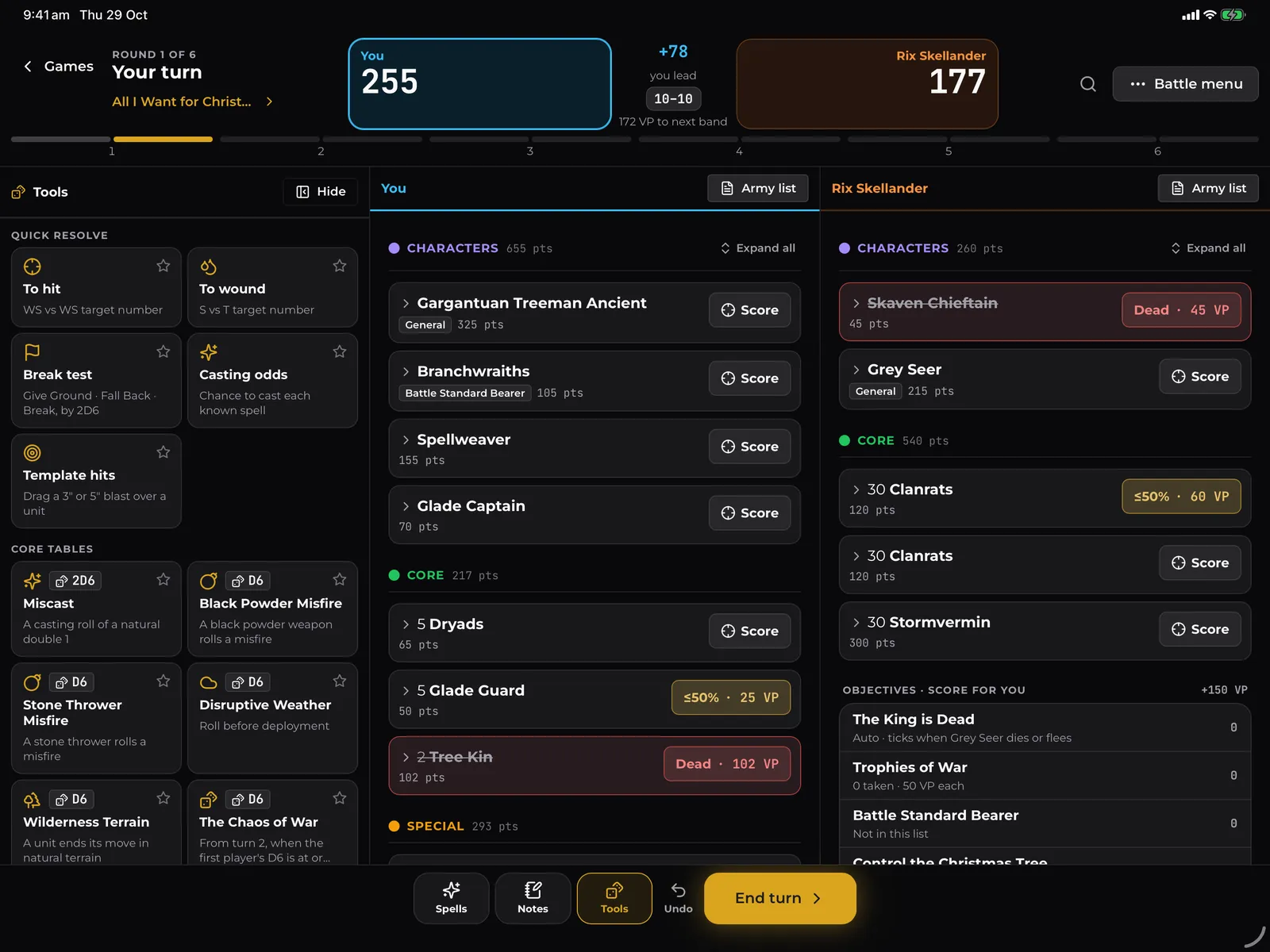Open the search magnifier icon

[1088, 84]
